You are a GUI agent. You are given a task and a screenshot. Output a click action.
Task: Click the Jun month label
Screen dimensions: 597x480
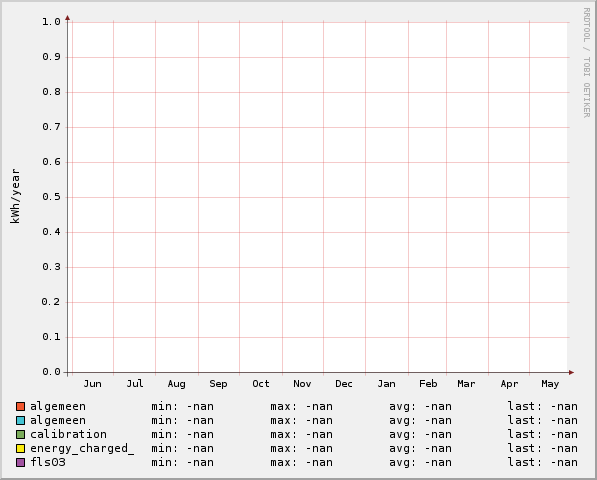pyautogui.click(x=93, y=383)
